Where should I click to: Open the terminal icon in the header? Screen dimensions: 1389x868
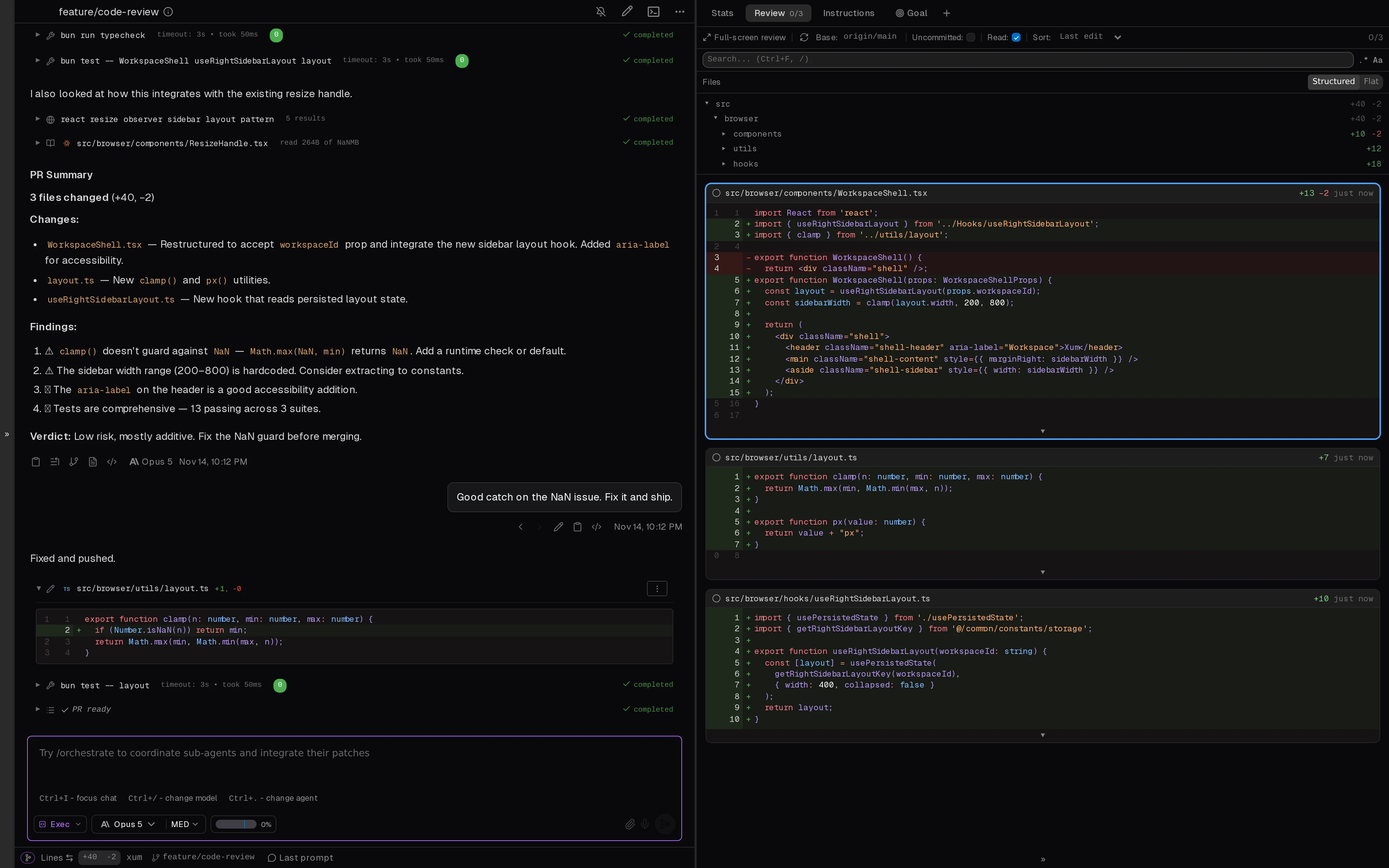[653, 11]
